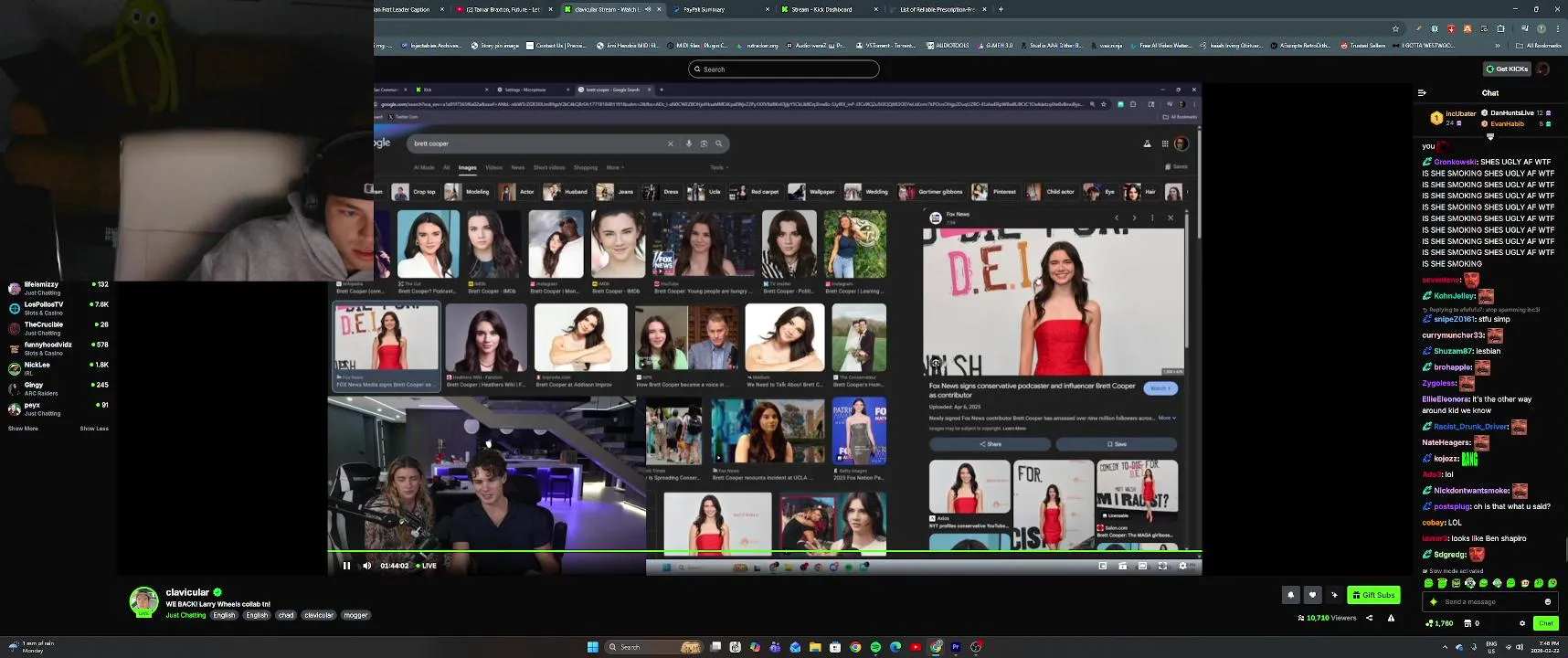This screenshot has width=1568, height=658.
Task: Expand the hidden bookmarks overflow chevron
Action: pos(1498,45)
